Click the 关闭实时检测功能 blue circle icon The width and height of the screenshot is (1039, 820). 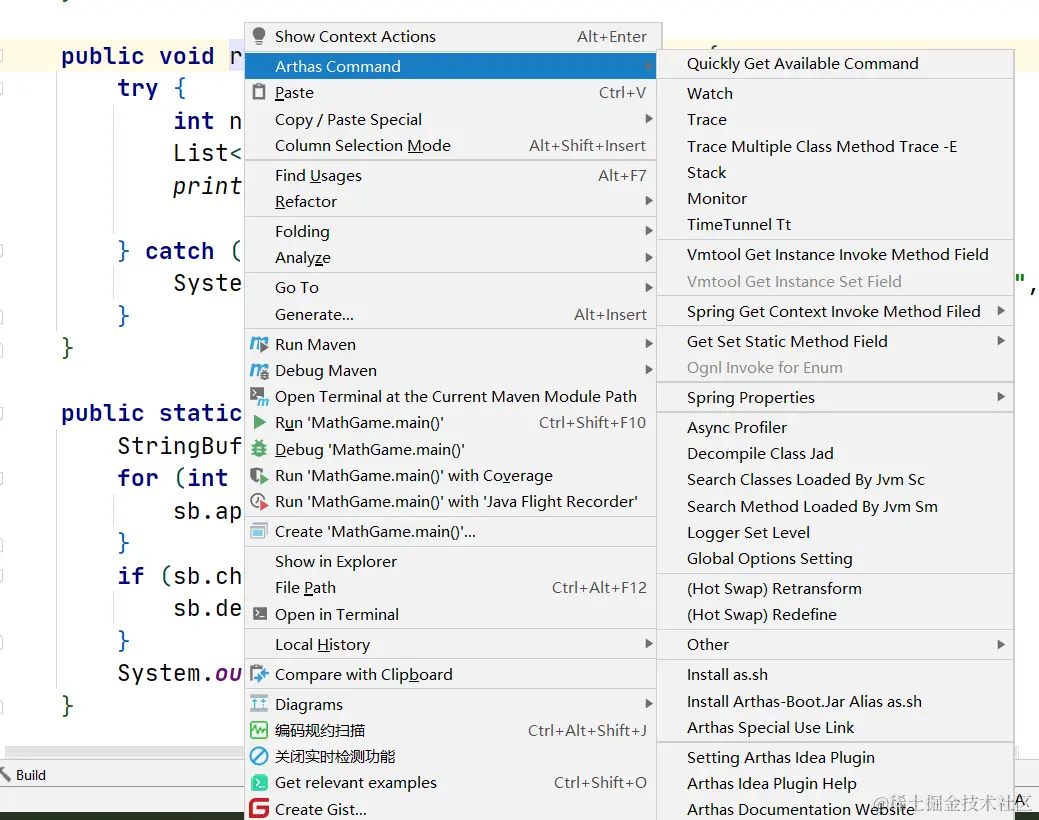point(259,756)
